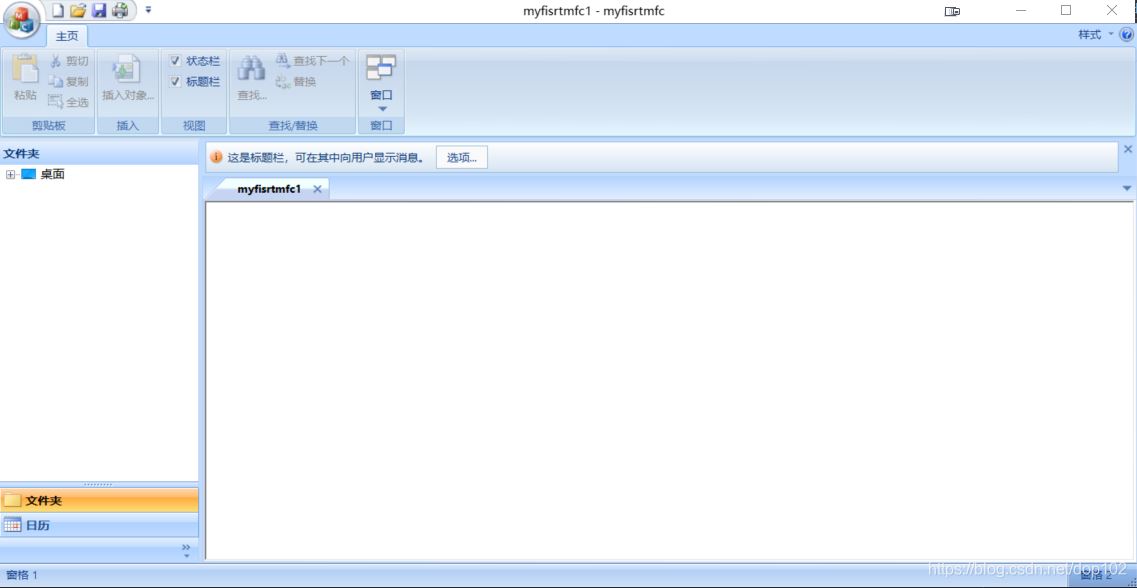Select the 主页 ribbon tab
This screenshot has height=588, width=1137.
point(67,36)
